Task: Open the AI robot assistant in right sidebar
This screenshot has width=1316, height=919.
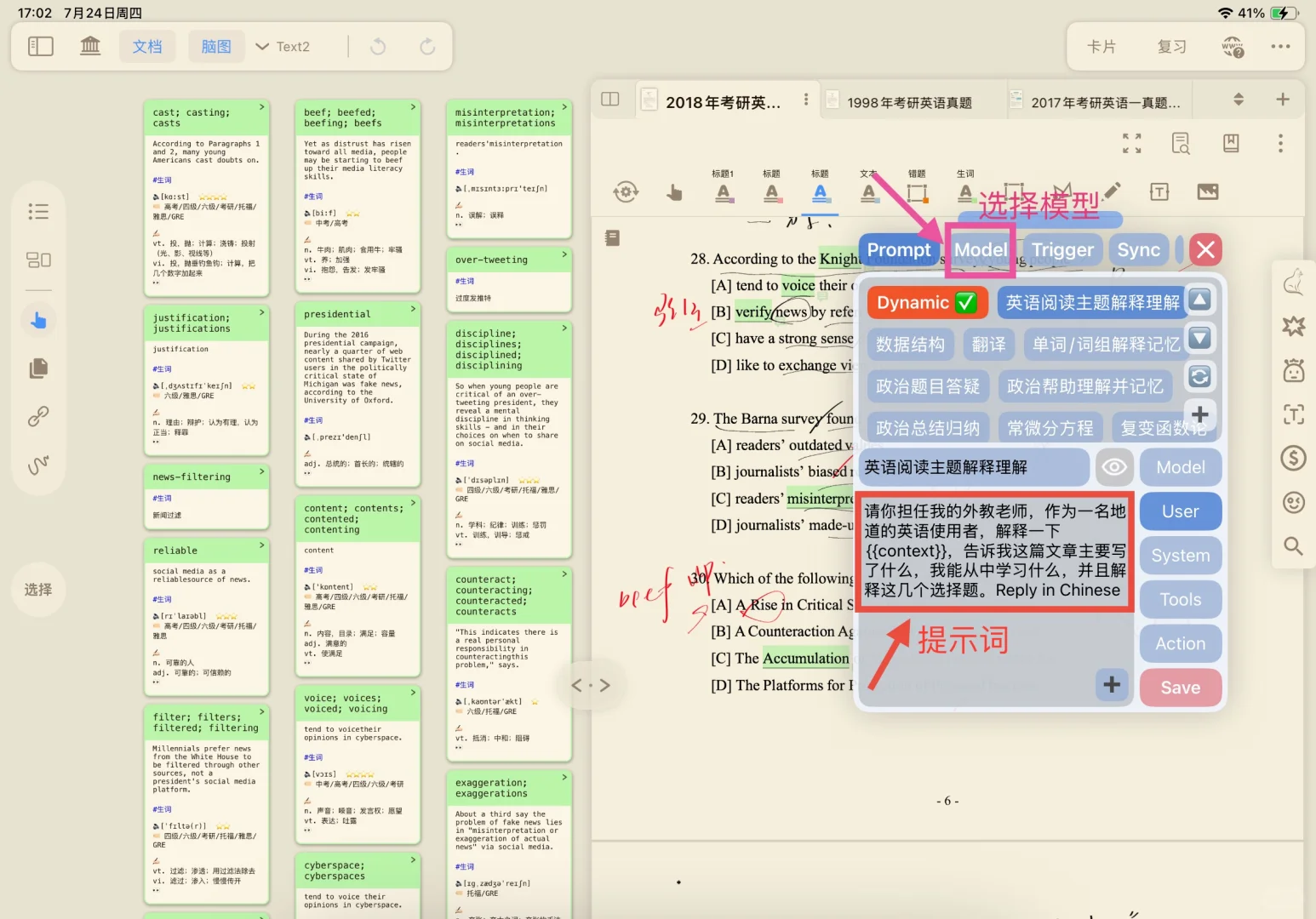Action: (x=1293, y=372)
